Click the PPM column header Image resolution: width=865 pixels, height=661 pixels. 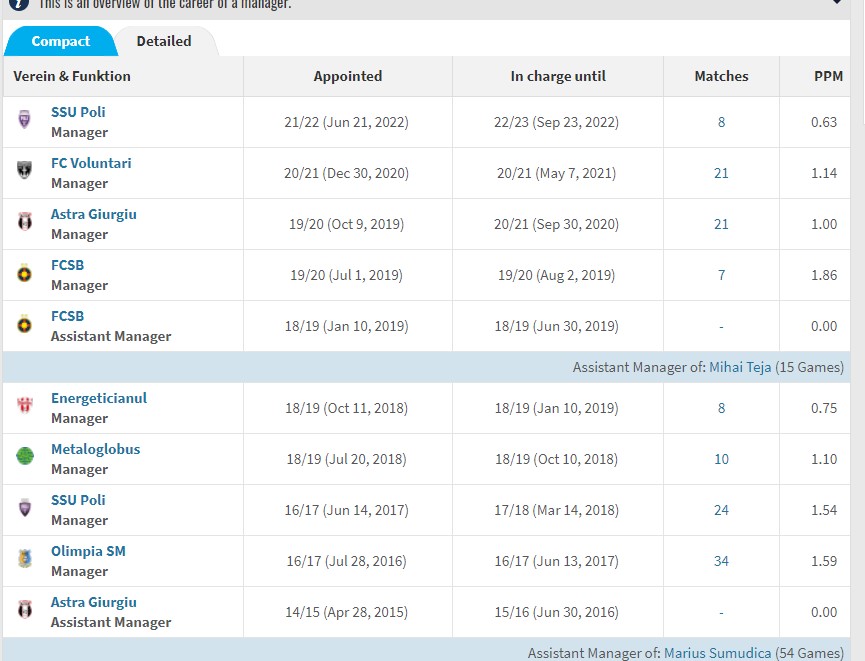828,76
